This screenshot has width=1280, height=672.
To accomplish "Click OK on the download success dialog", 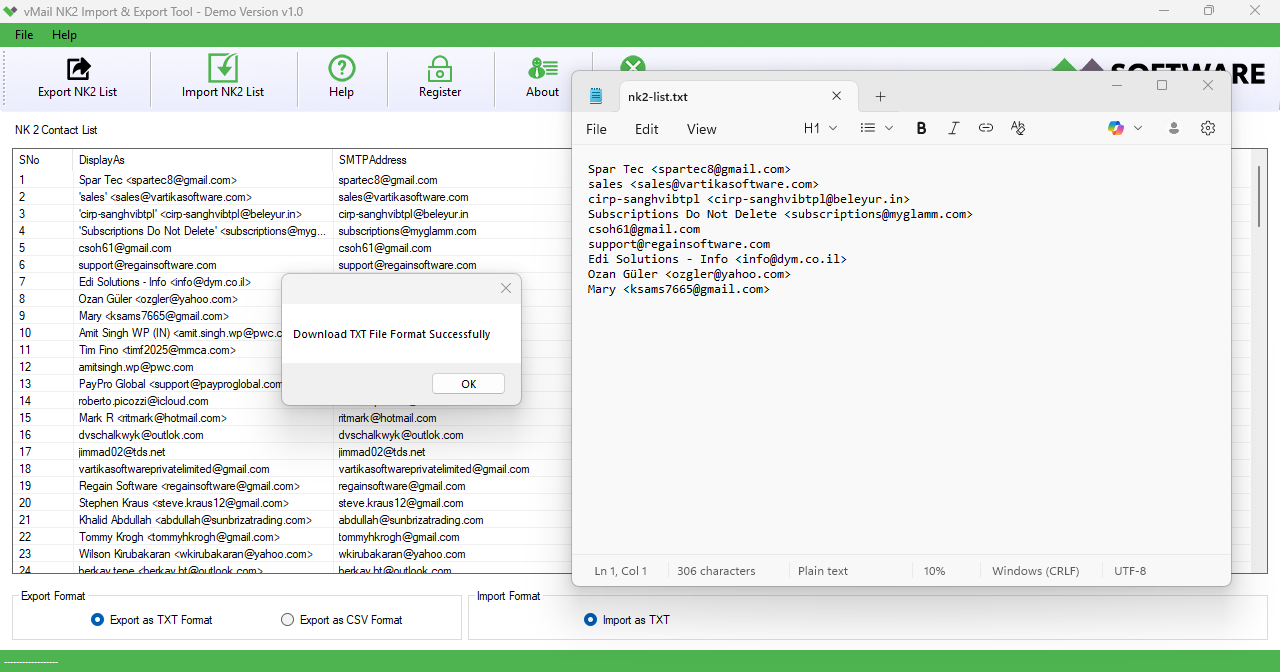I will click(x=468, y=383).
